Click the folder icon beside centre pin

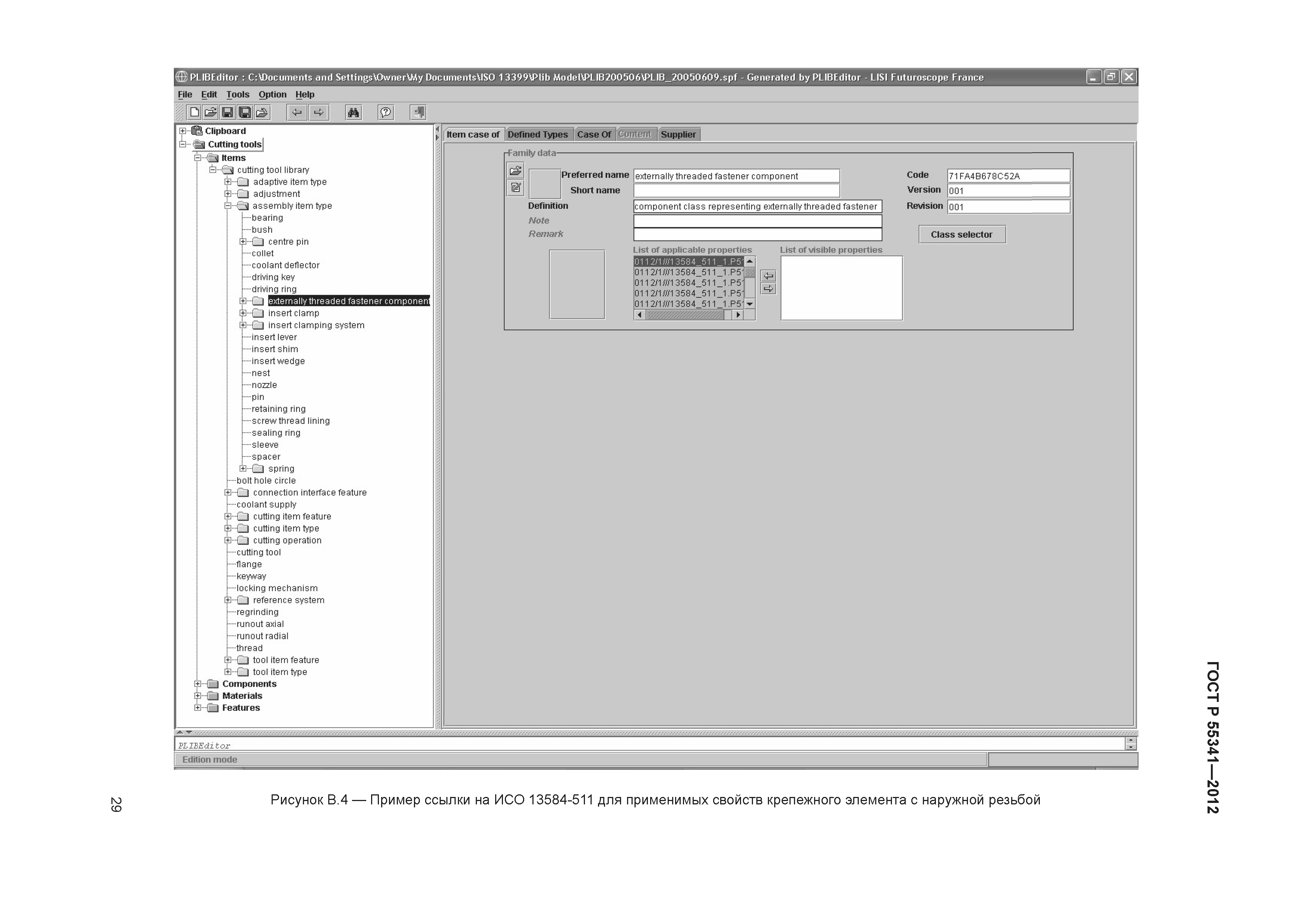(x=259, y=242)
